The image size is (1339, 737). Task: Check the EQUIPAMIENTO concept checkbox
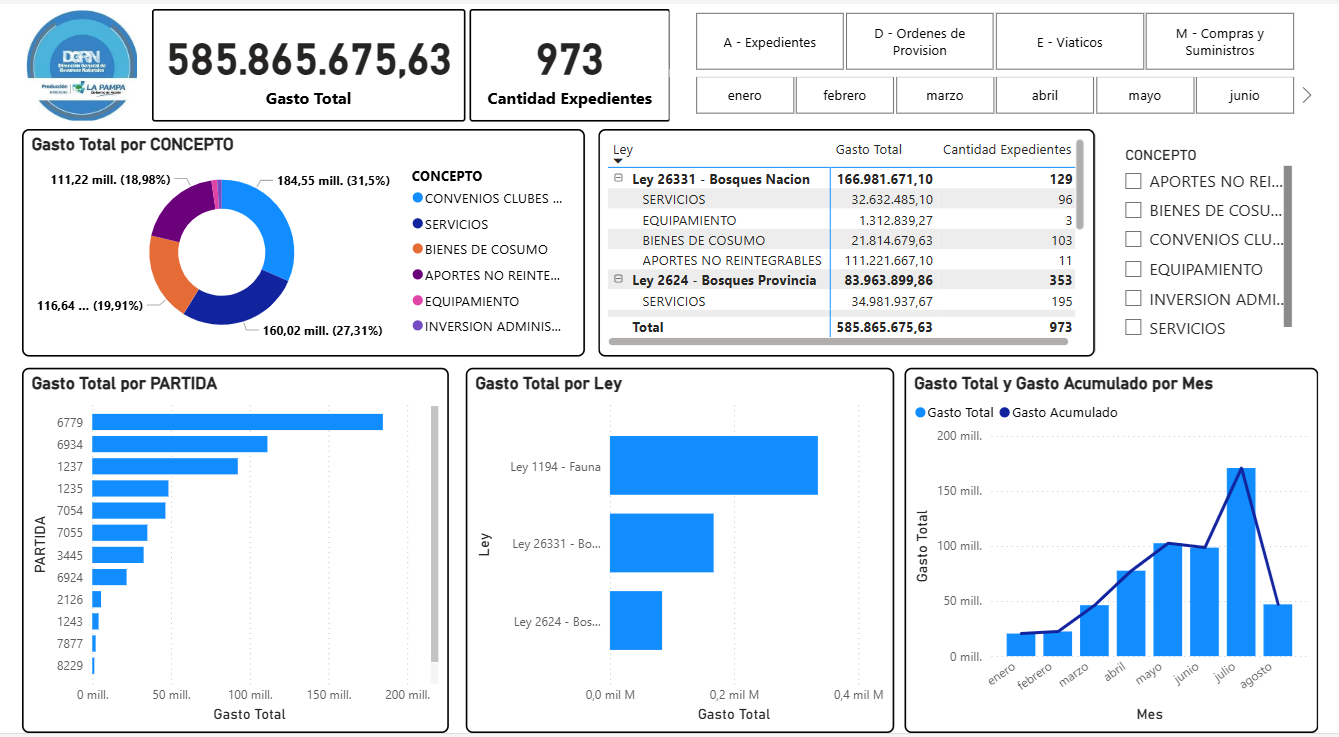(1133, 269)
